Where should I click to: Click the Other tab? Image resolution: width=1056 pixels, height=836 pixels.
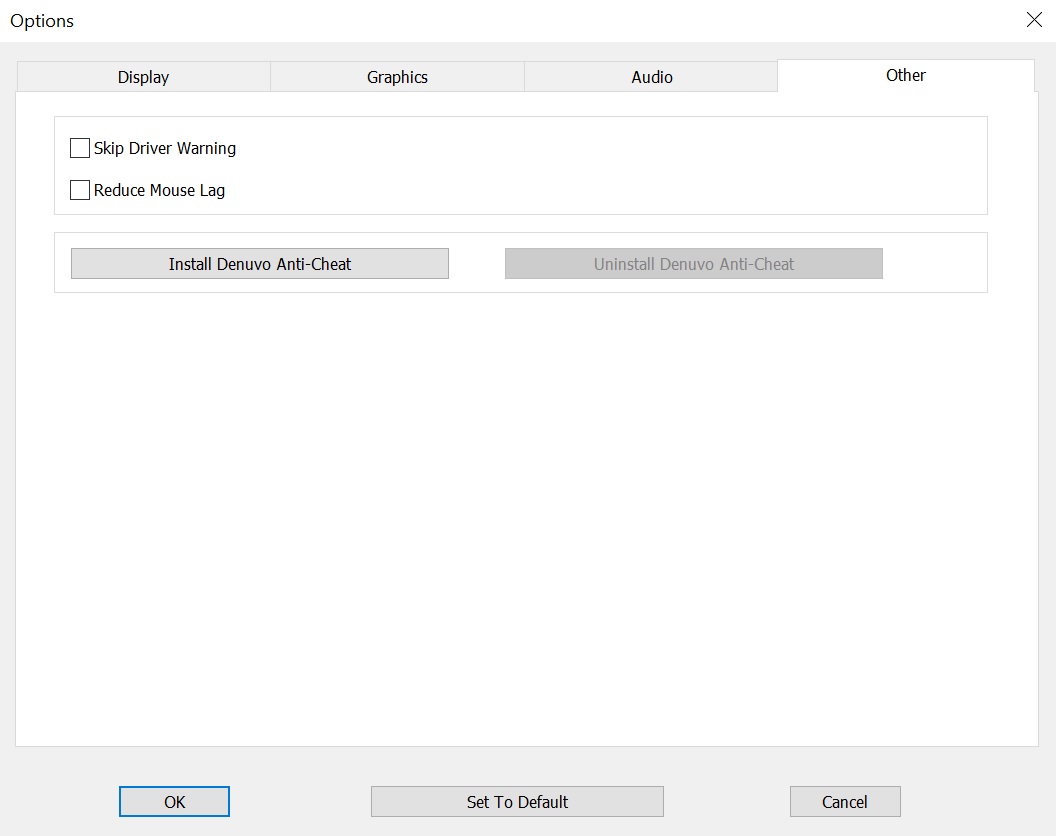point(905,75)
